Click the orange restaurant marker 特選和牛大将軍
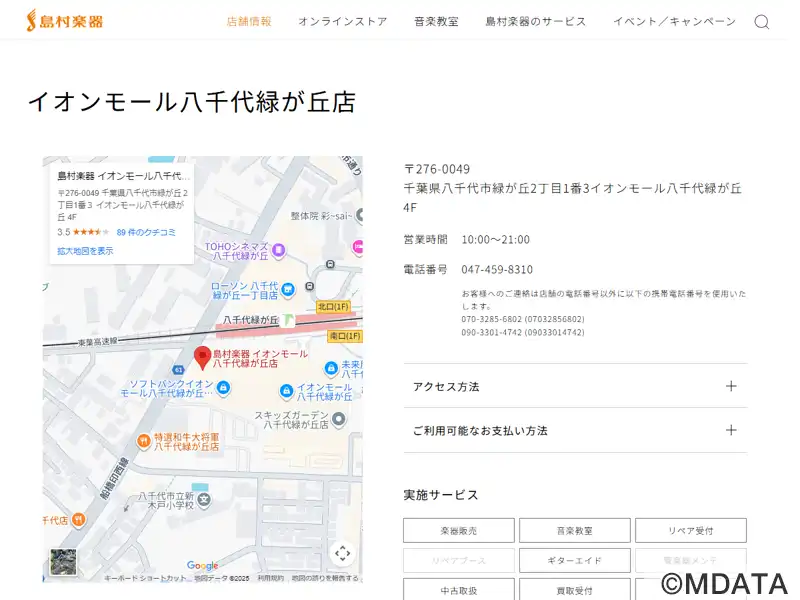 (144, 438)
